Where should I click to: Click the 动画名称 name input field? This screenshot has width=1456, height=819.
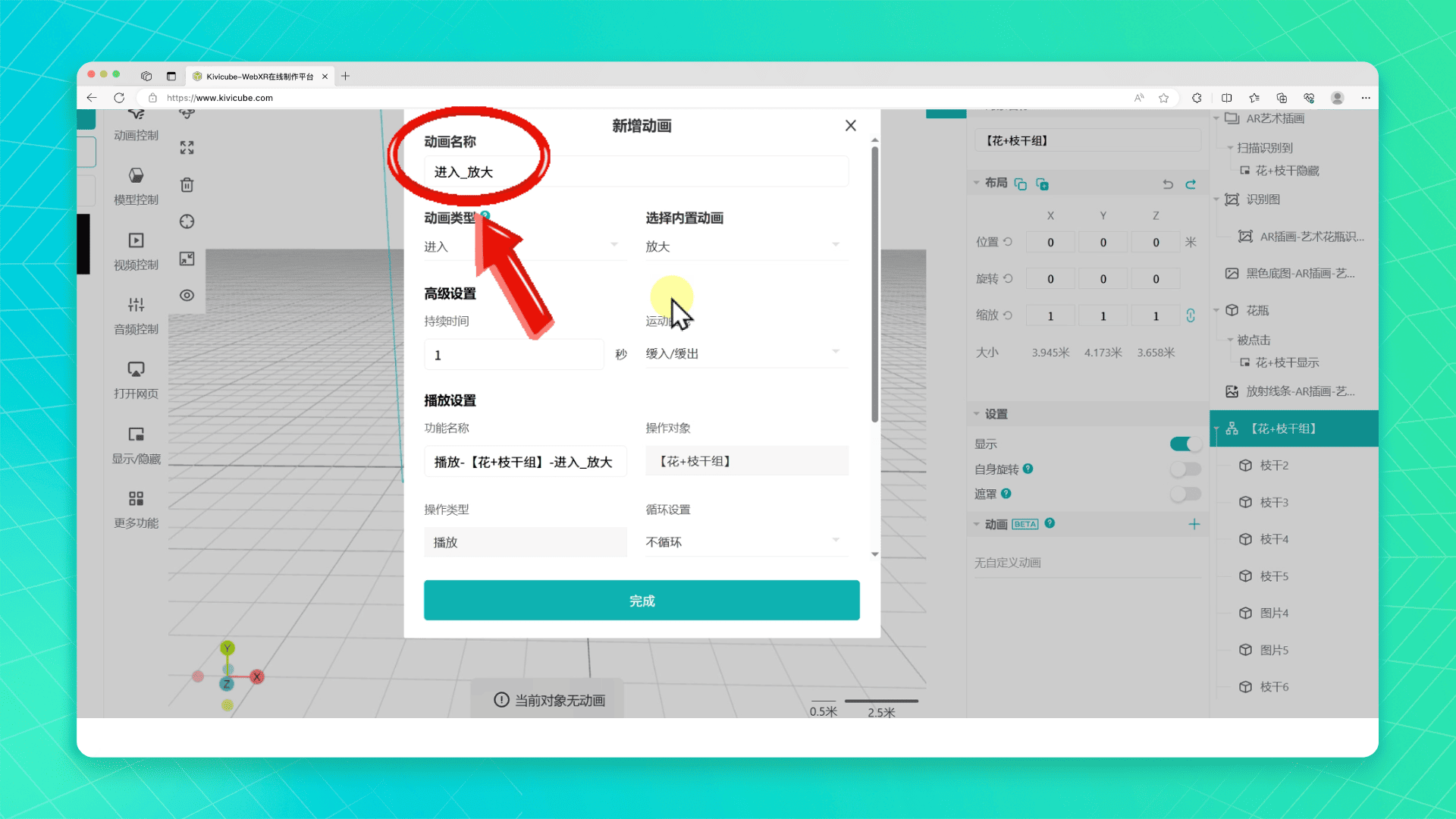[x=635, y=172]
